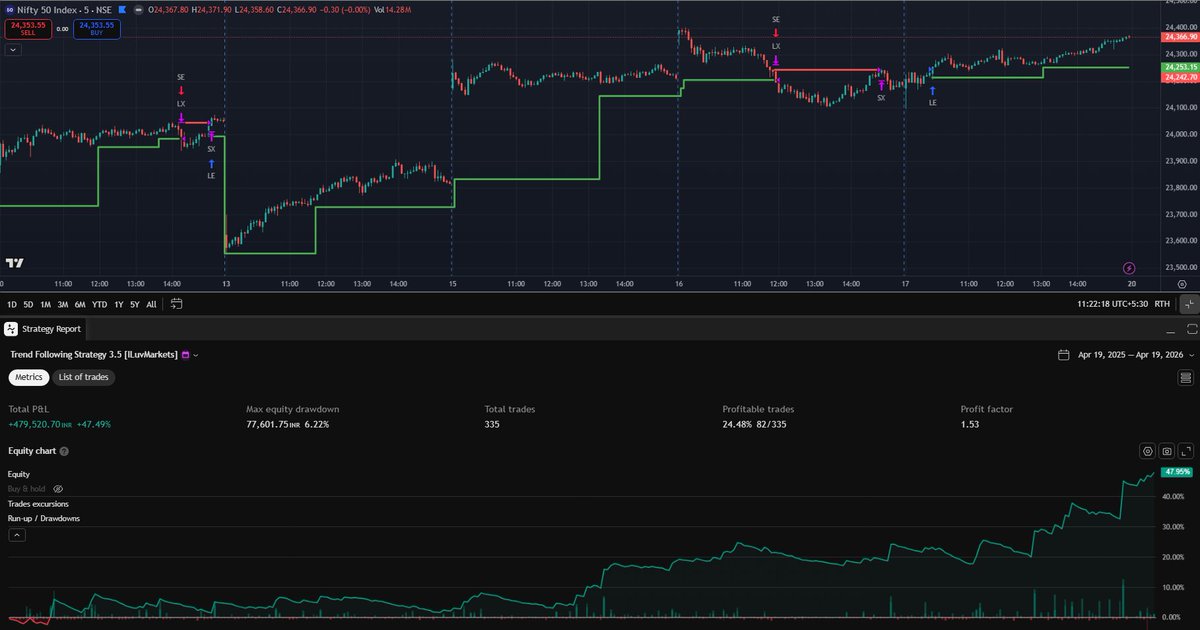Expand equity chart to fullscreen
This screenshot has height=630, width=1200.
pos(1186,452)
